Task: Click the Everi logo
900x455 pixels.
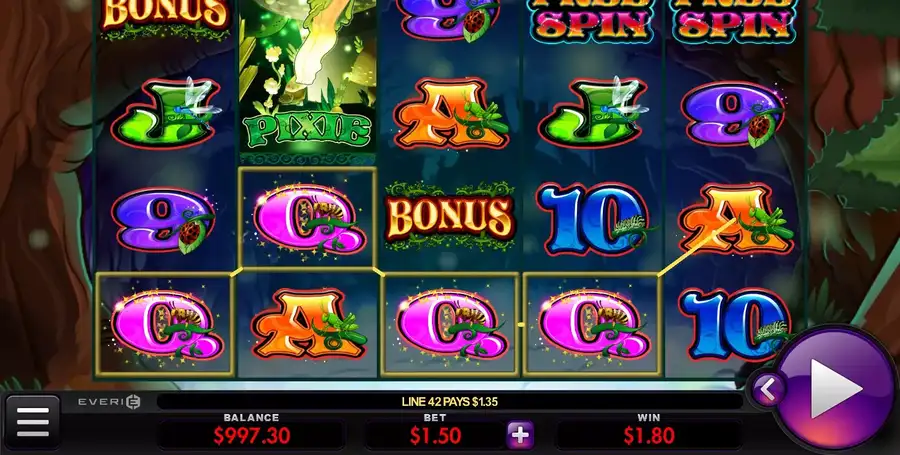Action: (x=109, y=402)
